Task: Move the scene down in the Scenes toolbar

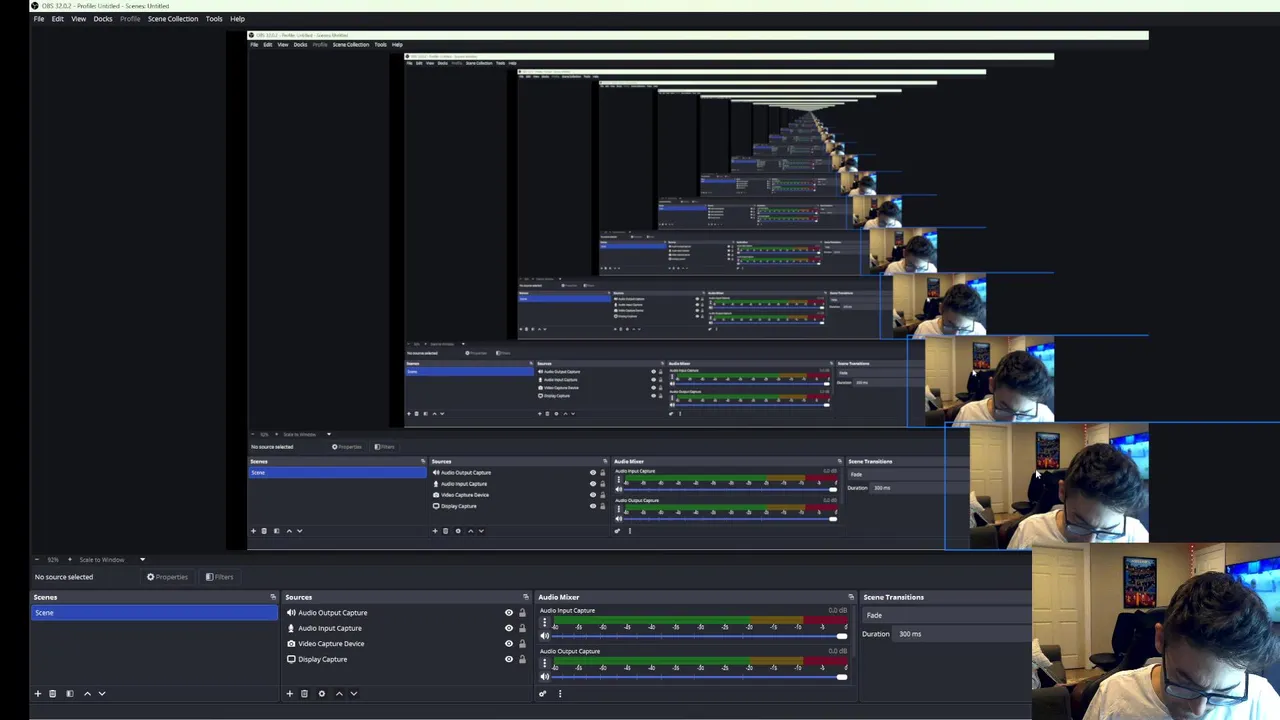Action: [101, 693]
